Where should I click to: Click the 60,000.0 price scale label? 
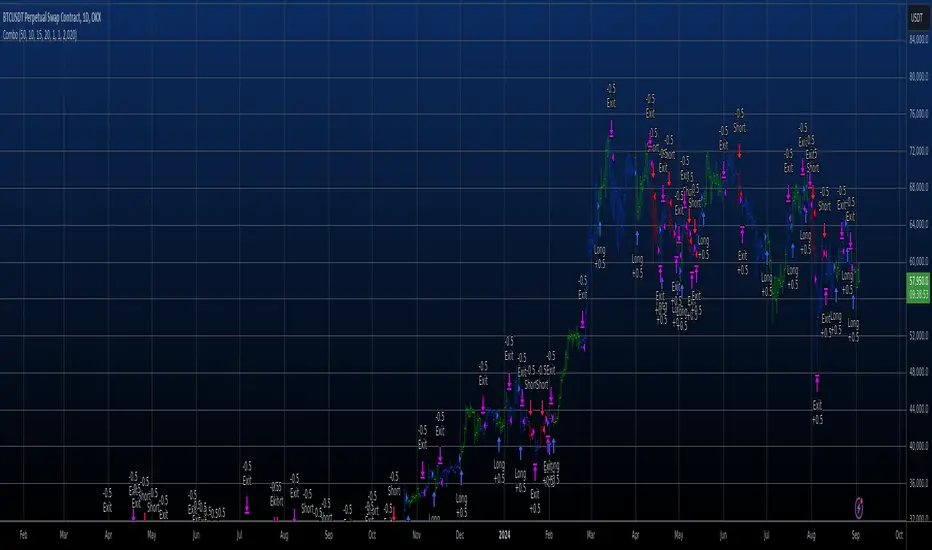point(918,261)
